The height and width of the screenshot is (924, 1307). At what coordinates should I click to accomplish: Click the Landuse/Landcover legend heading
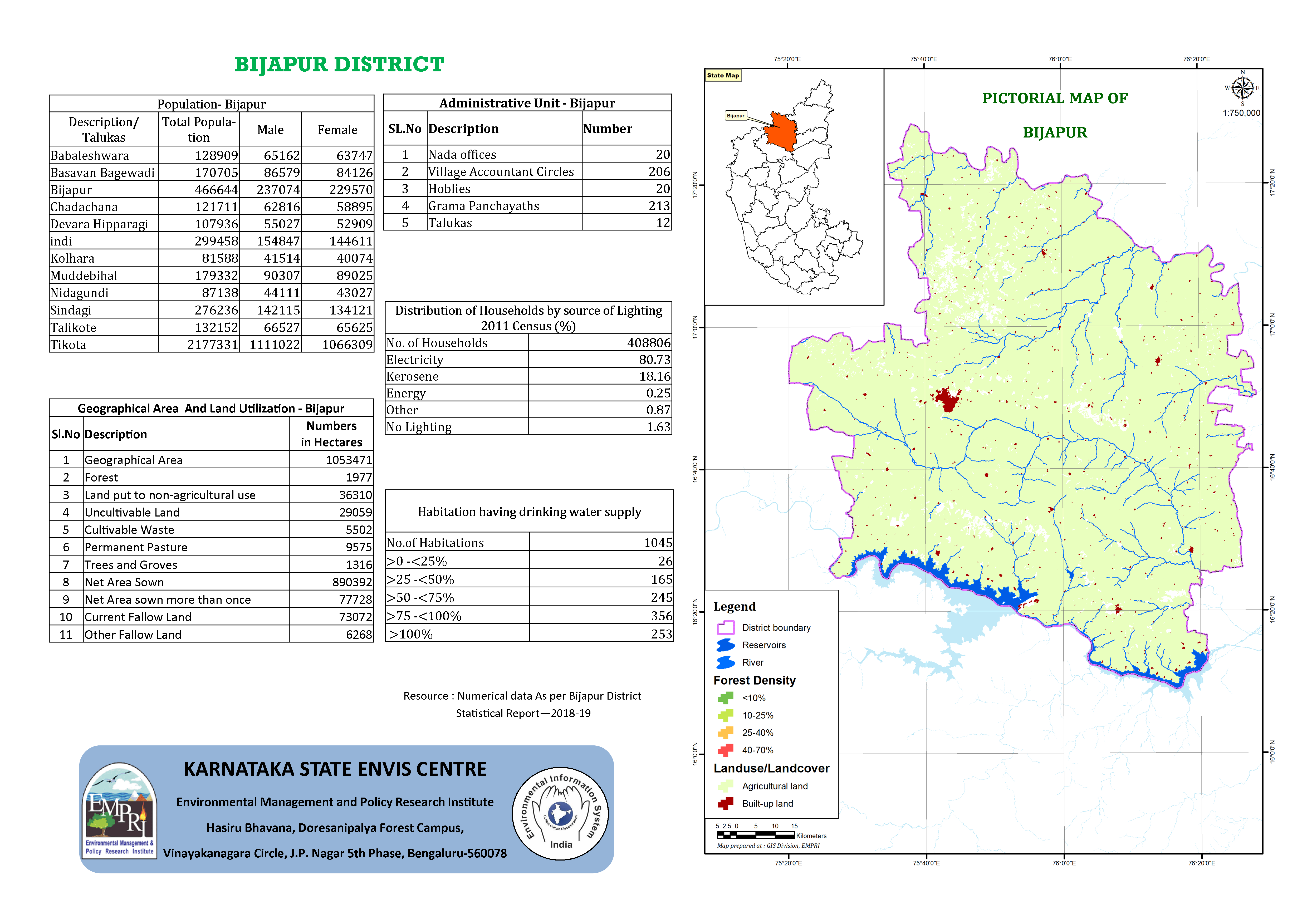coord(771,768)
